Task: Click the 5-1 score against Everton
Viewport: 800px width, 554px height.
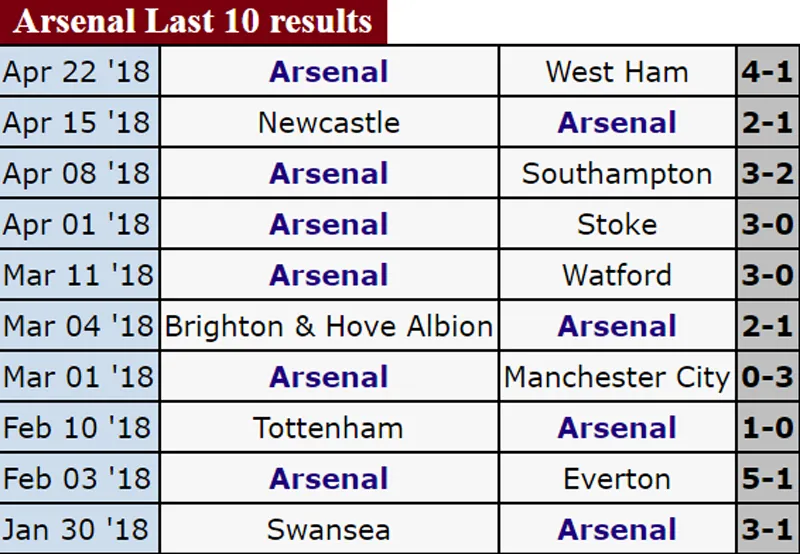Action: point(769,479)
